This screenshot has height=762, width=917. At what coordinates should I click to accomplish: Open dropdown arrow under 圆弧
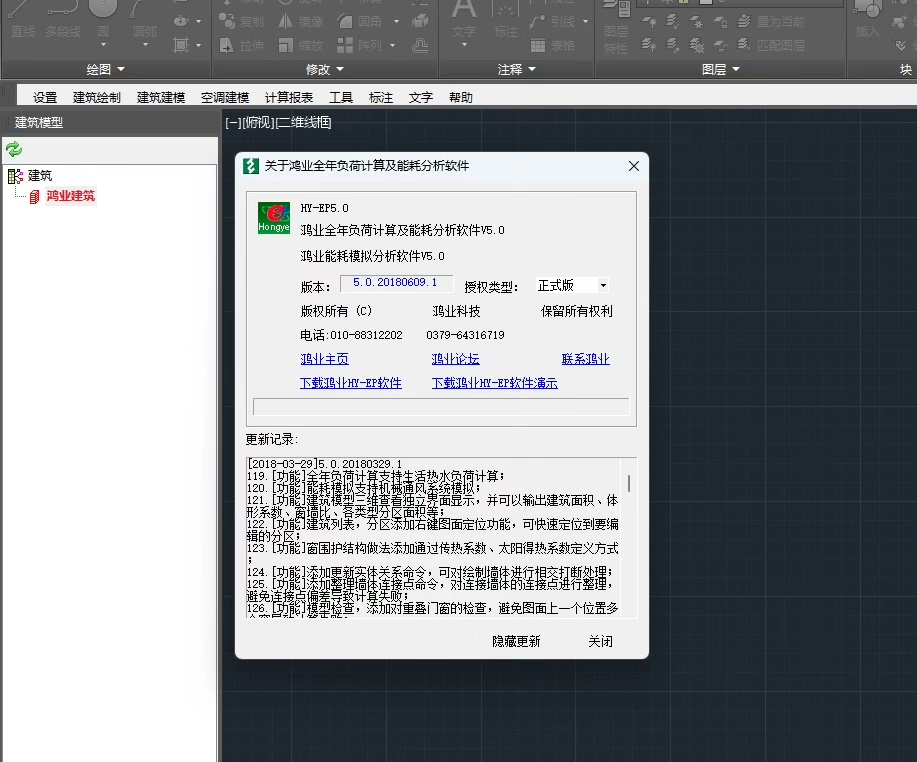tap(145, 44)
